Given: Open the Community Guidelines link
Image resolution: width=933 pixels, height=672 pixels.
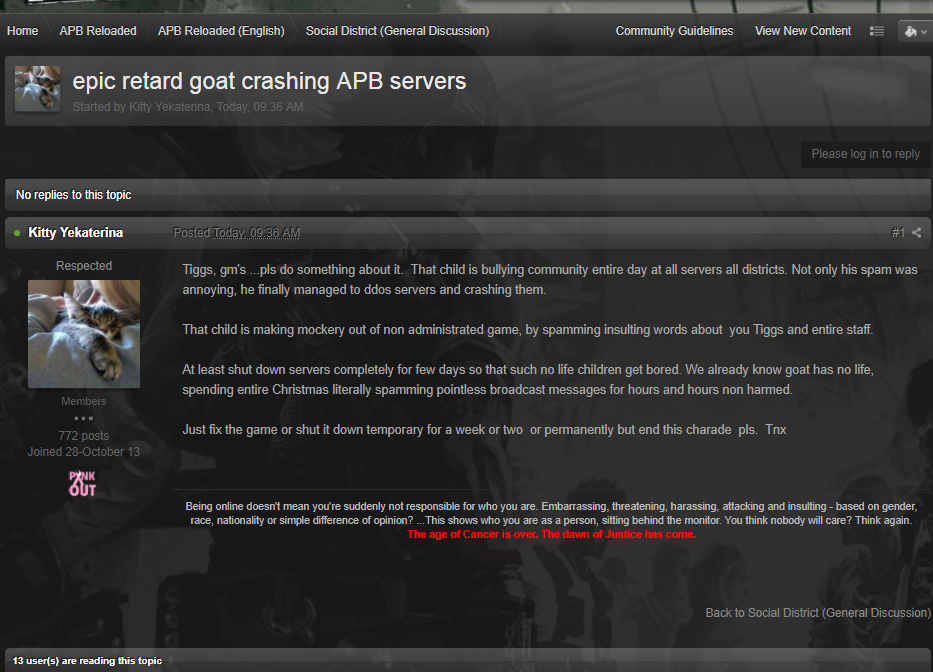Looking at the screenshot, I should point(674,31).
